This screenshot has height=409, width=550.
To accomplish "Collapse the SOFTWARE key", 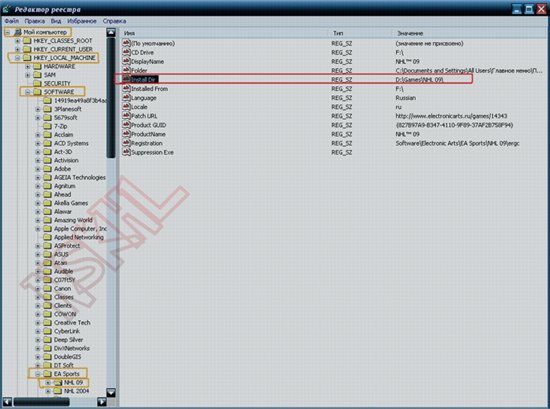I will pyautogui.click(x=28, y=92).
